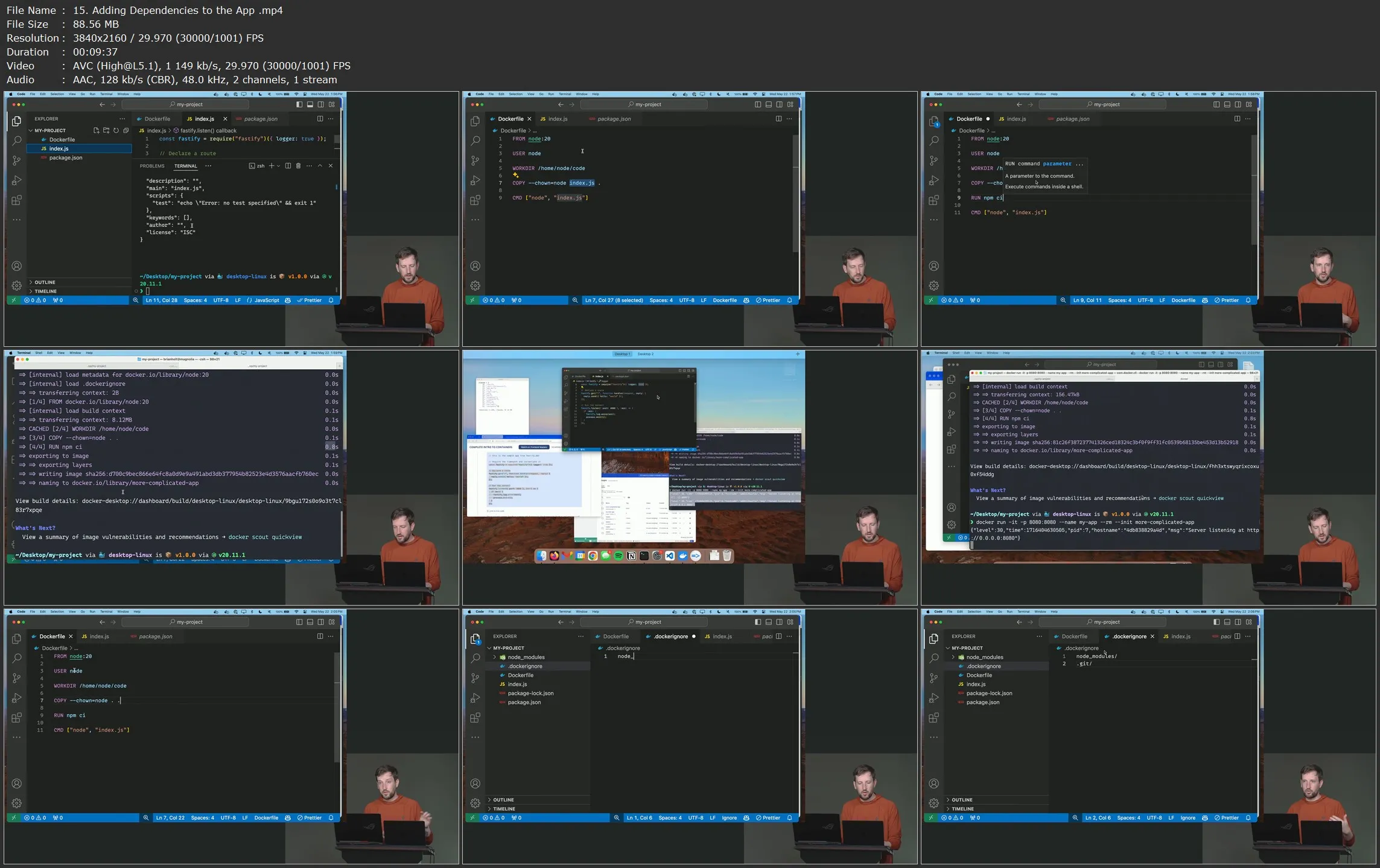1380x868 pixels.
Task: Click New Folder icon beside MY-PROJECT header
Action: (x=106, y=130)
